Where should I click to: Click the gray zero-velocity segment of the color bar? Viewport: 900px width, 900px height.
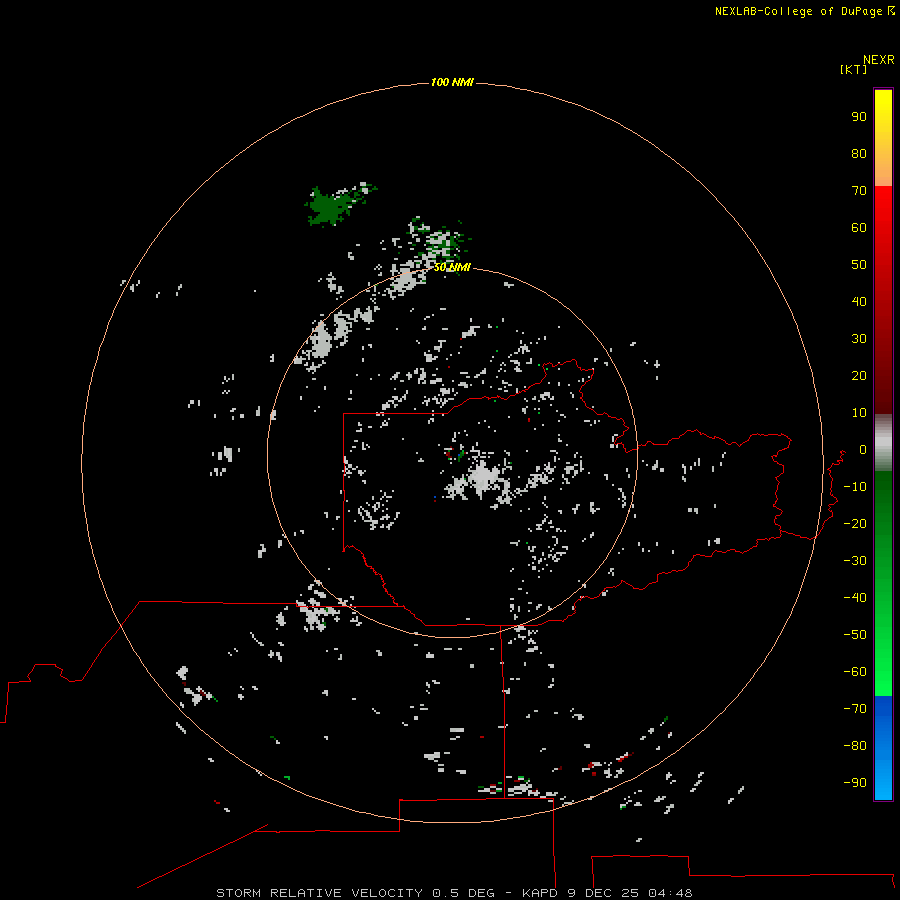click(x=883, y=442)
